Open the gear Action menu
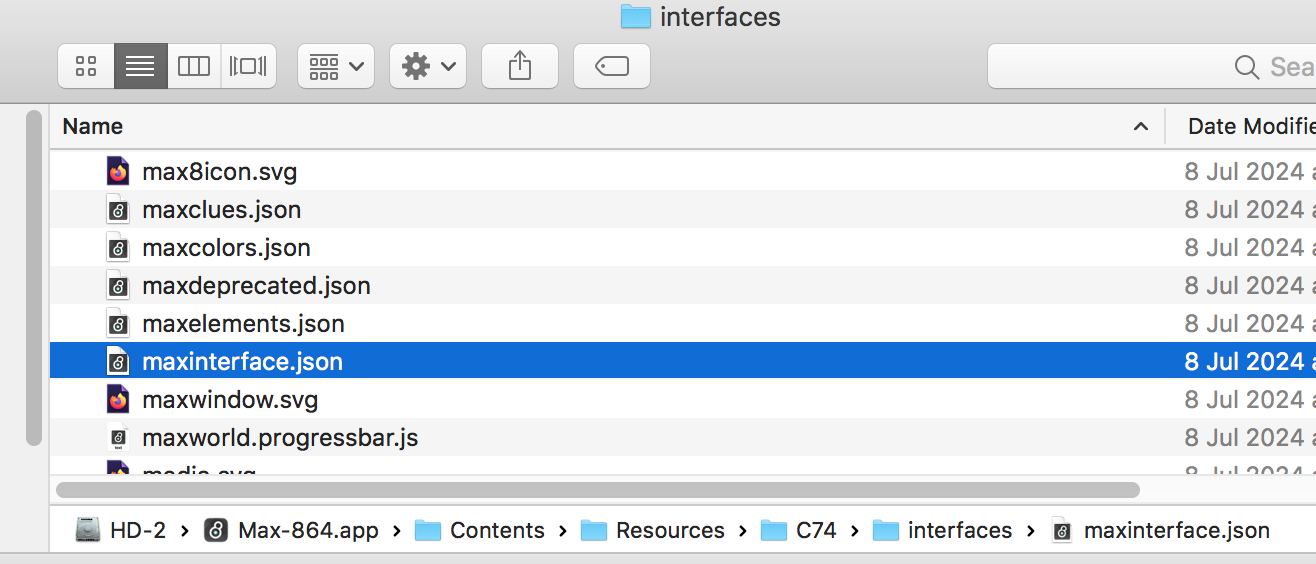Screen dimensions: 1316x564 [428, 67]
